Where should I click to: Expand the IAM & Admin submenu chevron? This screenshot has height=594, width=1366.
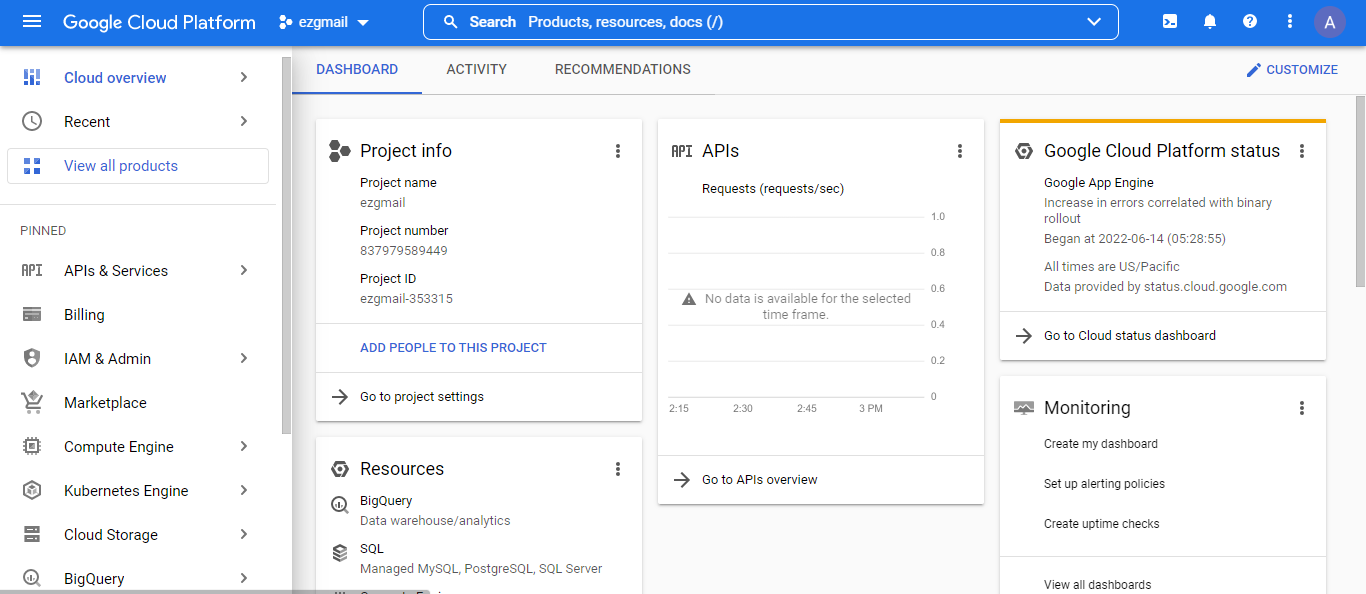click(244, 358)
